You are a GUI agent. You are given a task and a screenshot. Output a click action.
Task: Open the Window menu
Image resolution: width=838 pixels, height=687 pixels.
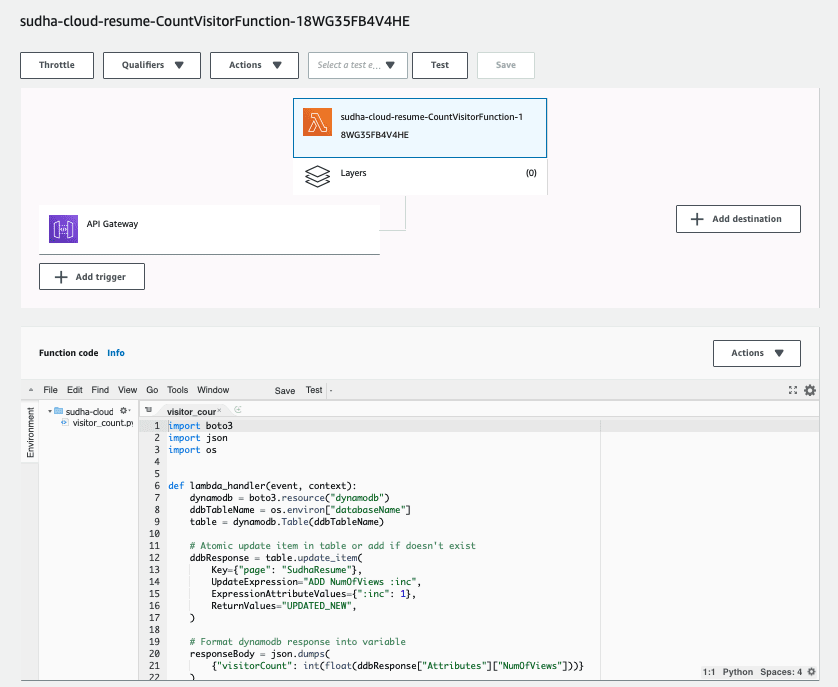213,390
